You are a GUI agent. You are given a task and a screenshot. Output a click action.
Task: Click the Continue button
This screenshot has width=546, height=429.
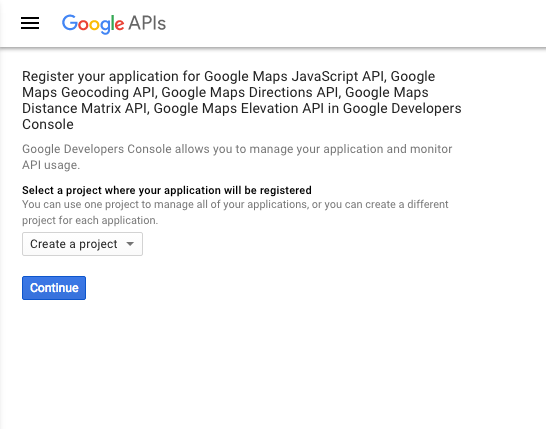[x=54, y=288]
